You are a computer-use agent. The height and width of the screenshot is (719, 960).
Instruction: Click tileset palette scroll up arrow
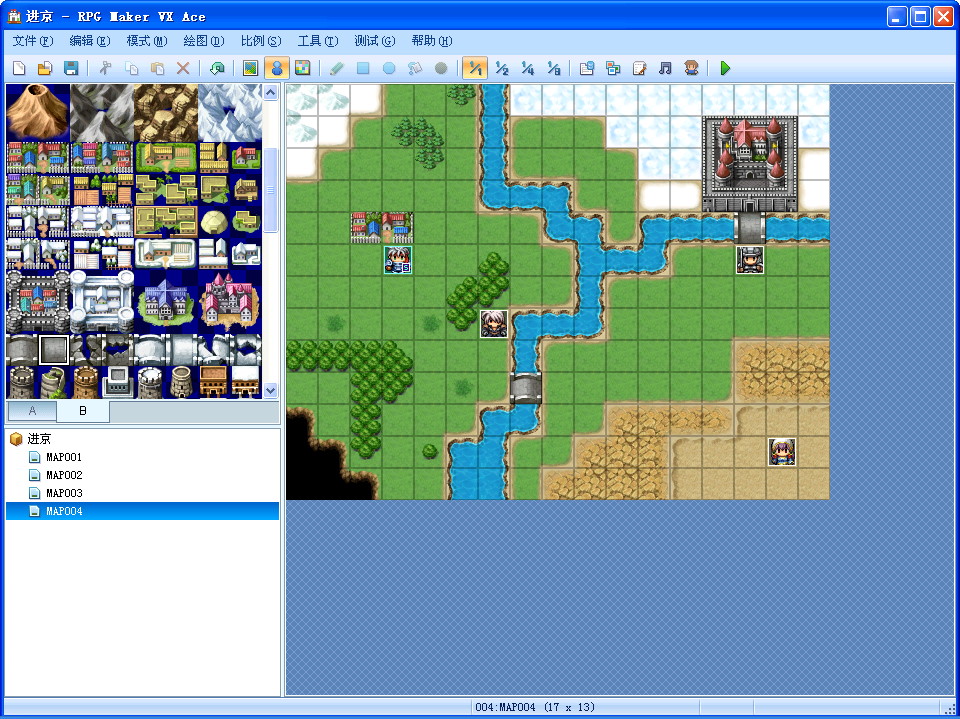click(x=271, y=92)
